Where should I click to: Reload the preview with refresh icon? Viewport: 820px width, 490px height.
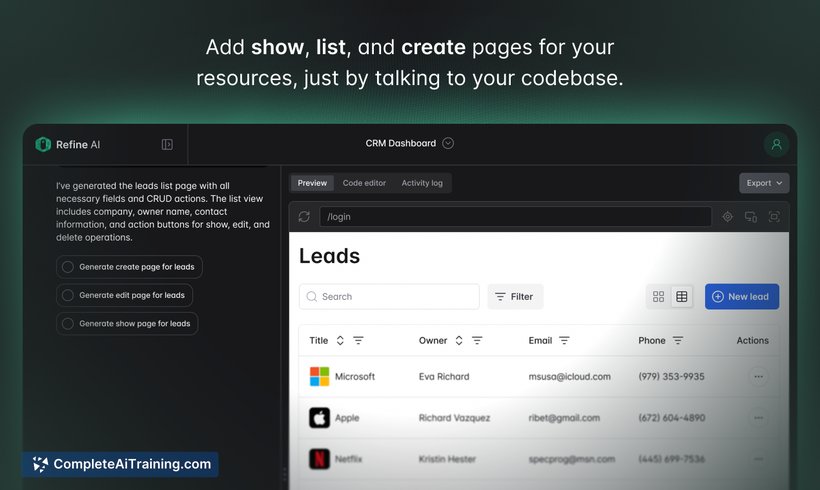tap(304, 216)
